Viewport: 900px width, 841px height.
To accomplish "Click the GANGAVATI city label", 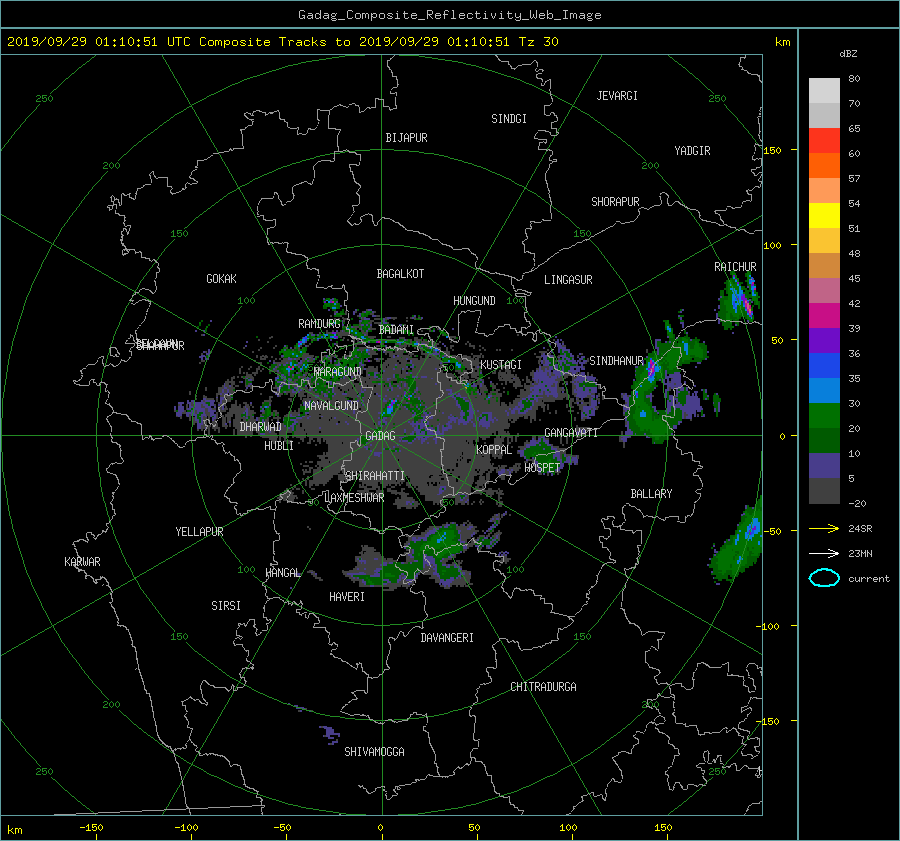I will tap(571, 433).
